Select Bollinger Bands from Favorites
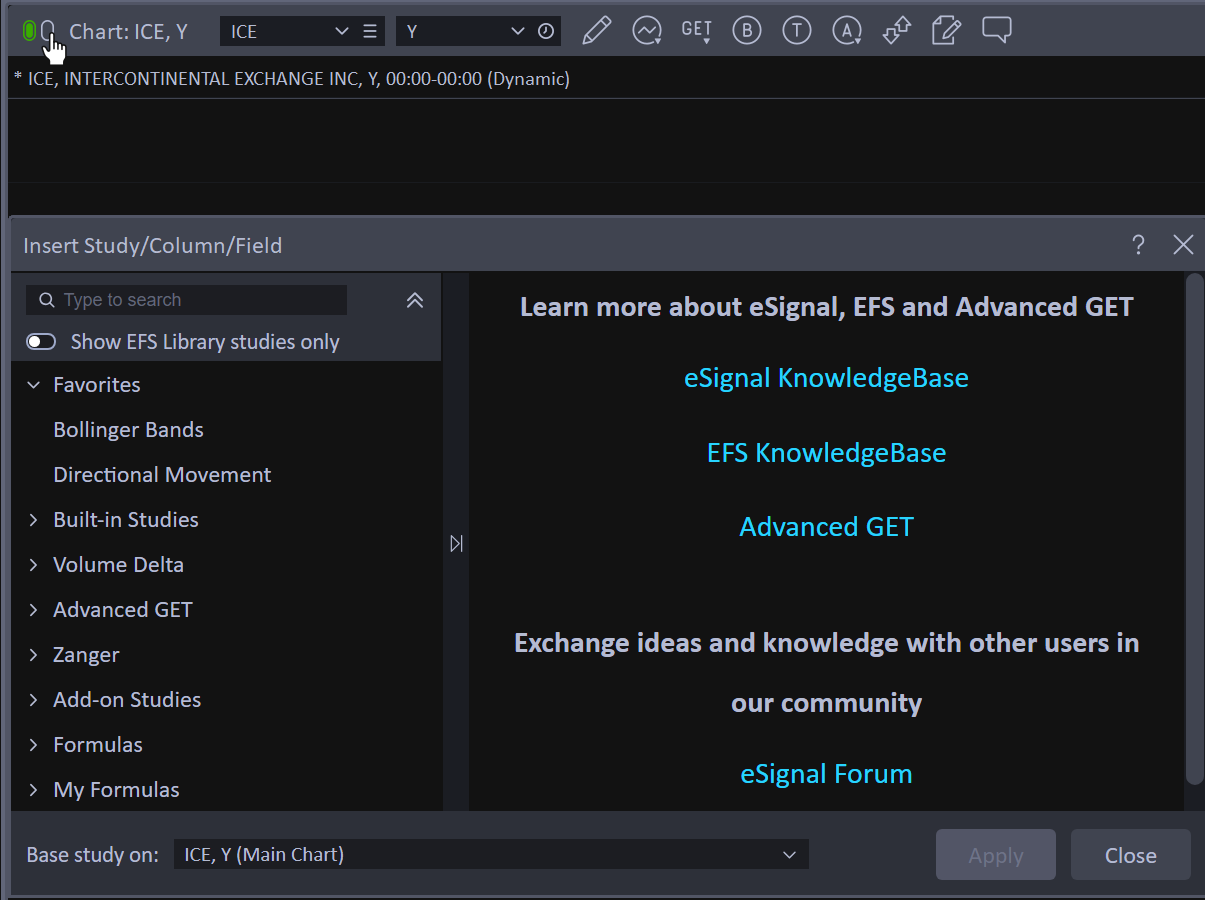The width and height of the screenshot is (1205, 900). 128,430
